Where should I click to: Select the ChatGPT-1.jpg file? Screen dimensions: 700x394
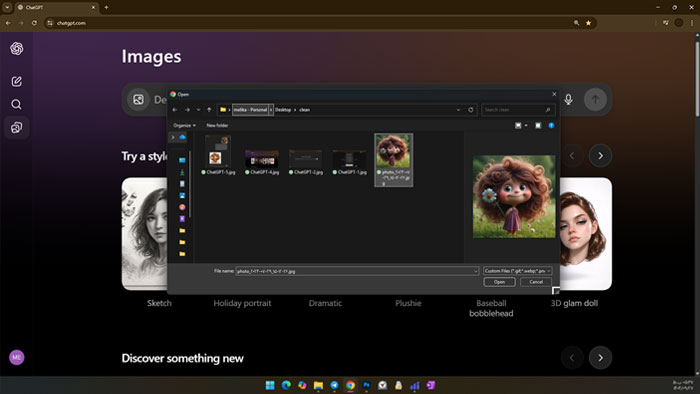point(350,162)
